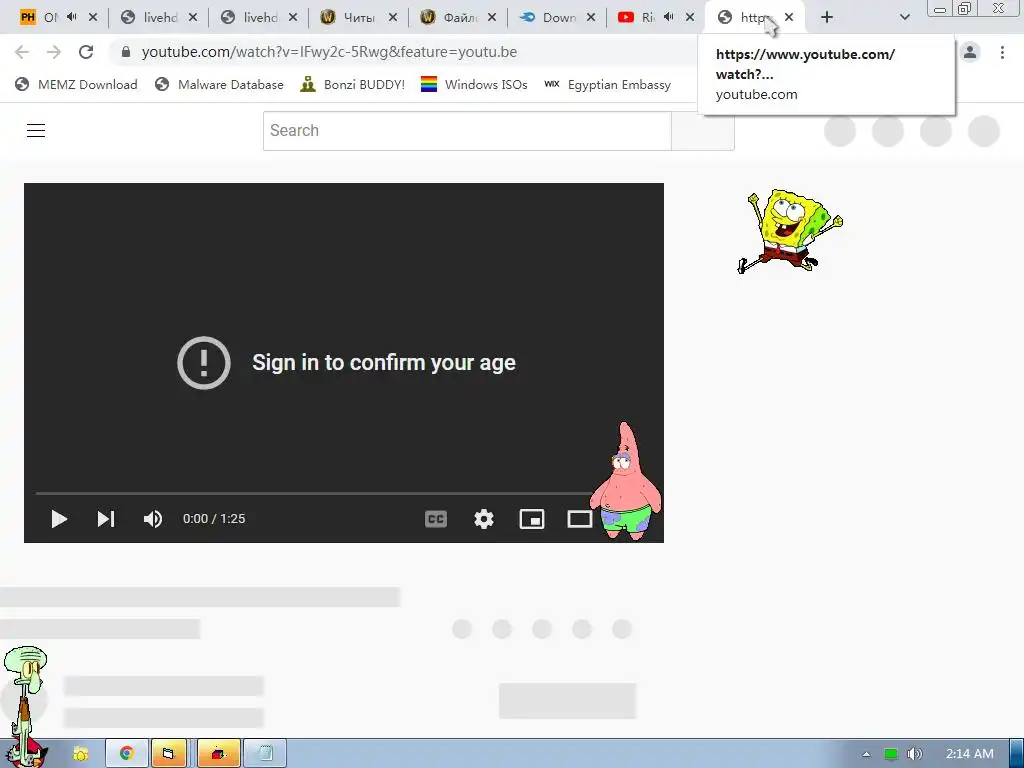Click the search submit button

click(703, 131)
